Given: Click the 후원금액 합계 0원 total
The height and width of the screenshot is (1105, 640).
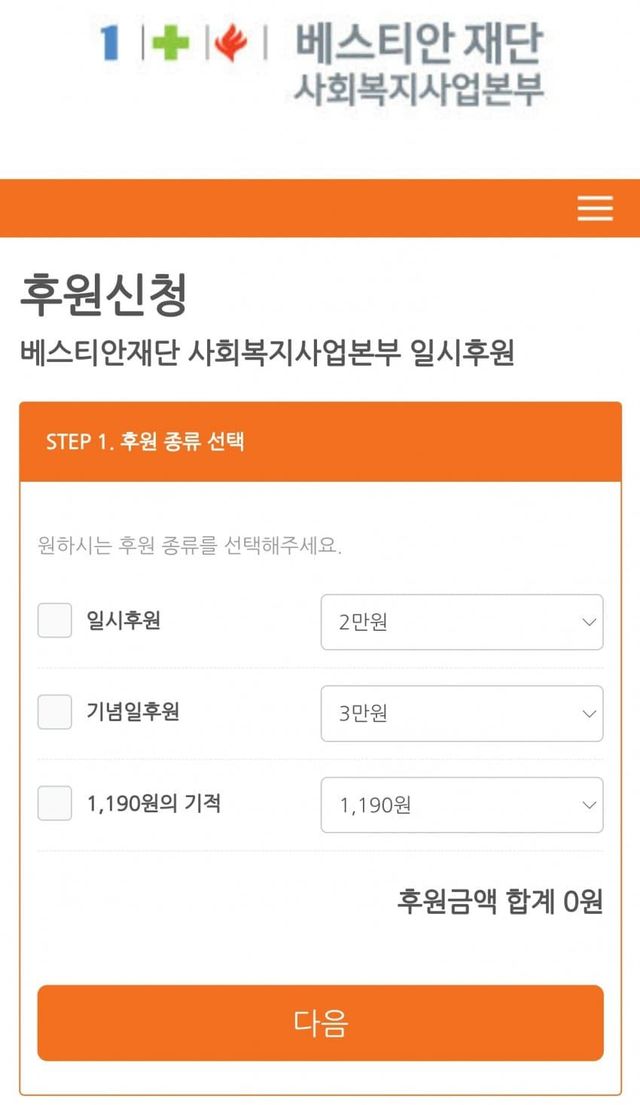Looking at the screenshot, I should point(500,901).
